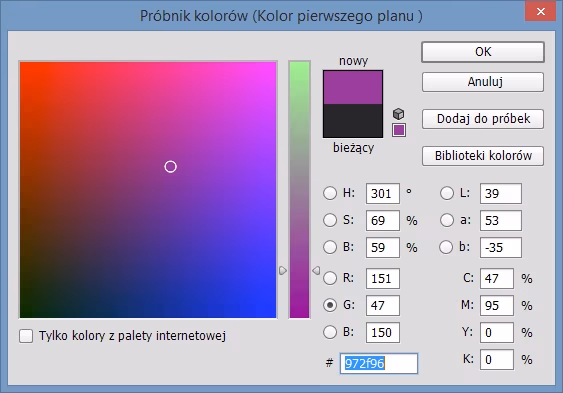Click the right slider arrow handle
Screen dimensions: 563x393
tap(316, 270)
